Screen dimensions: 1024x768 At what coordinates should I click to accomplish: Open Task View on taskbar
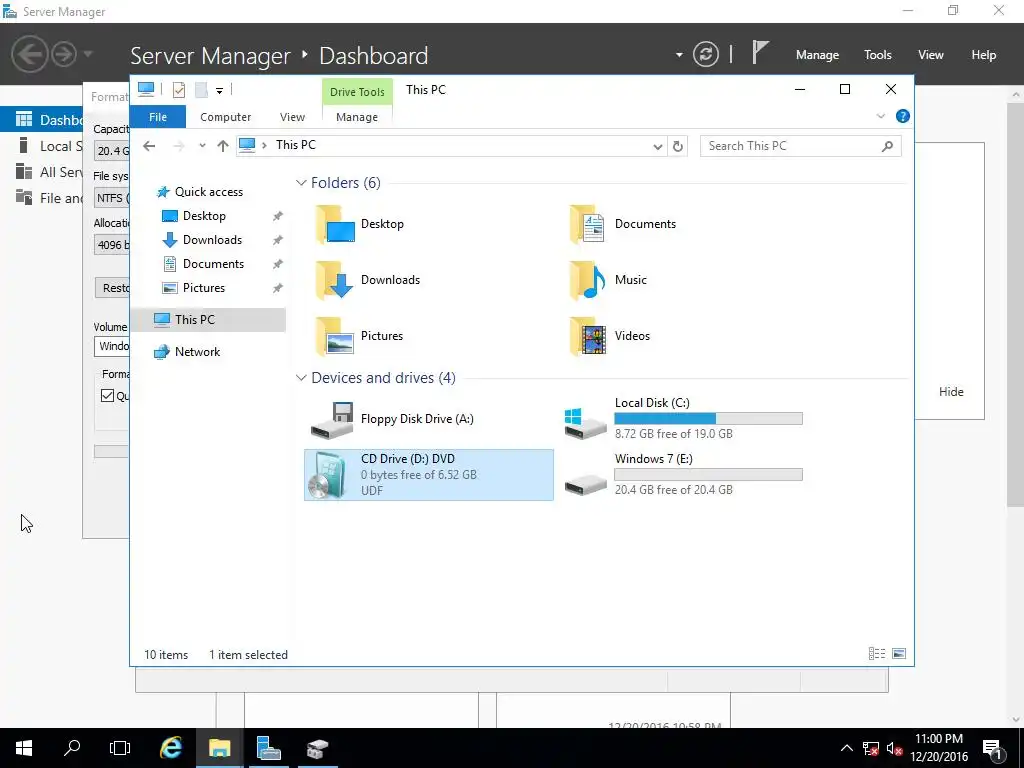tap(120, 748)
